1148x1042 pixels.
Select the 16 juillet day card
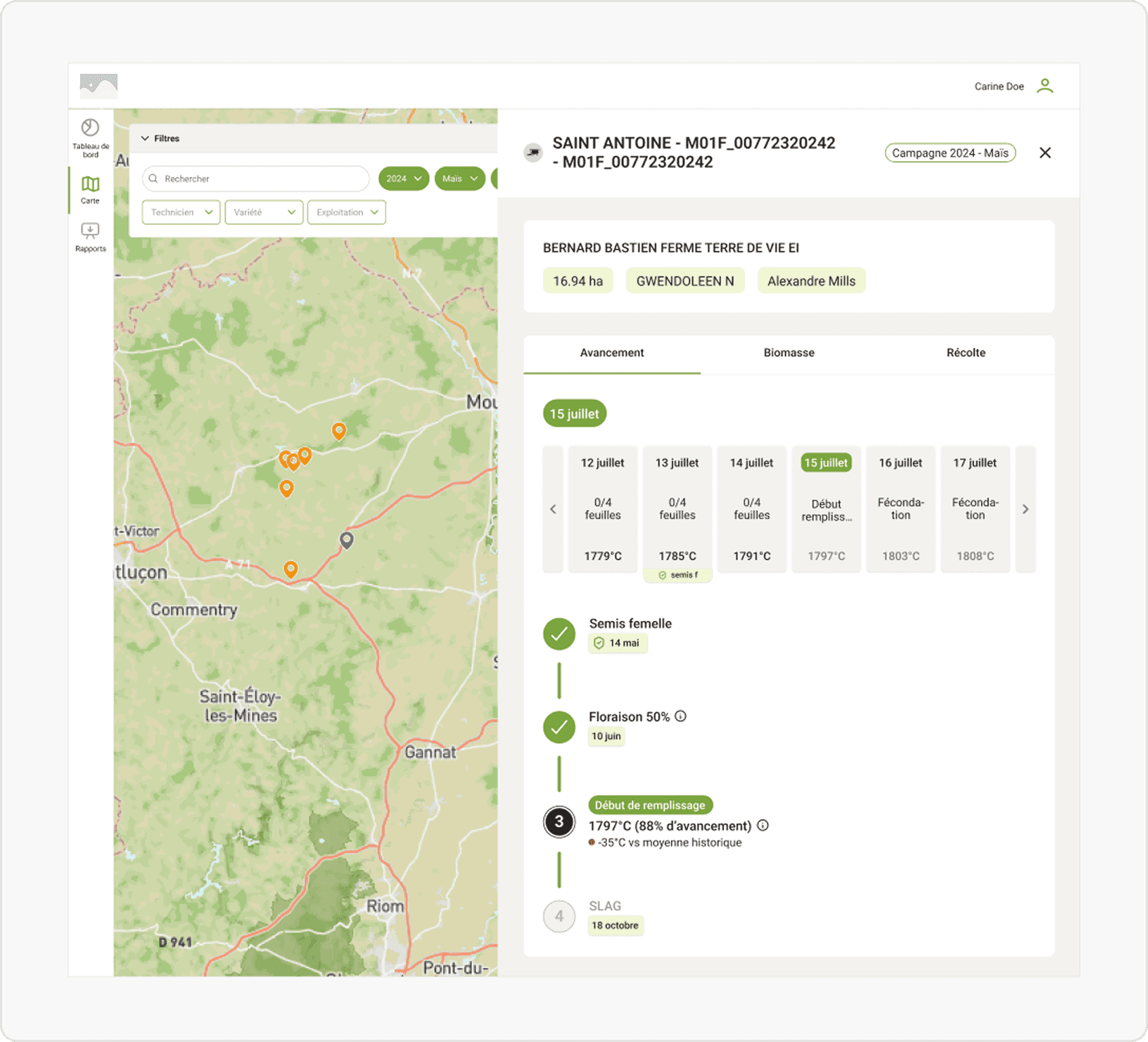[901, 509]
